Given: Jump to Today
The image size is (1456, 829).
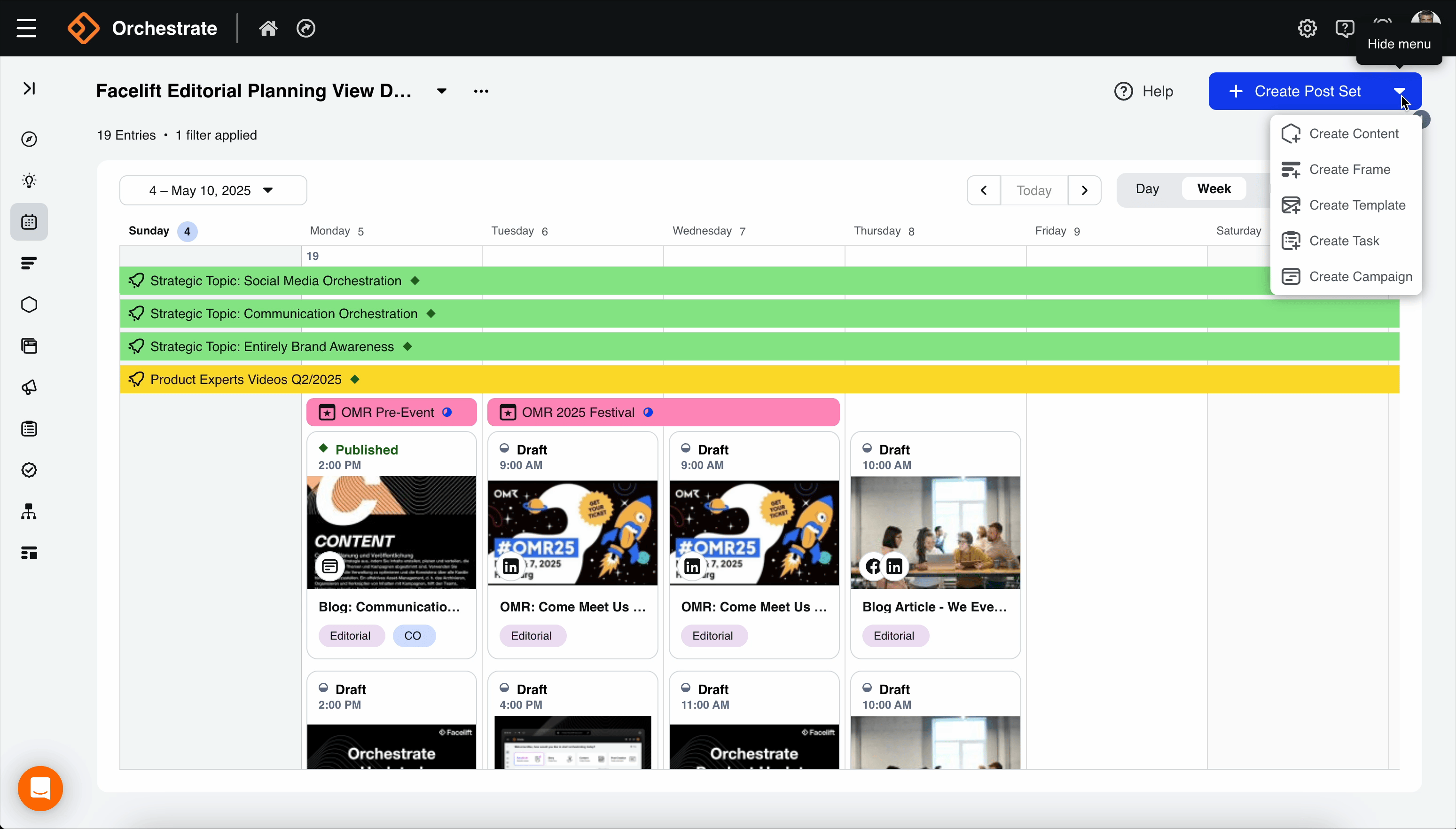Looking at the screenshot, I should (1034, 190).
